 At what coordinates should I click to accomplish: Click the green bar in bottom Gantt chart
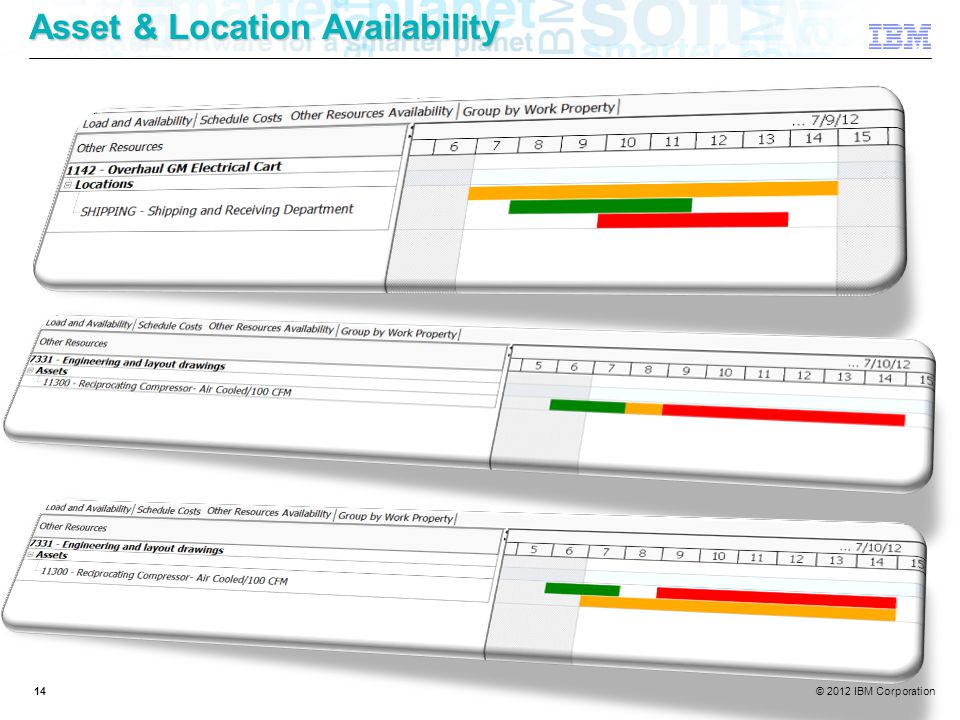[x=582, y=589]
